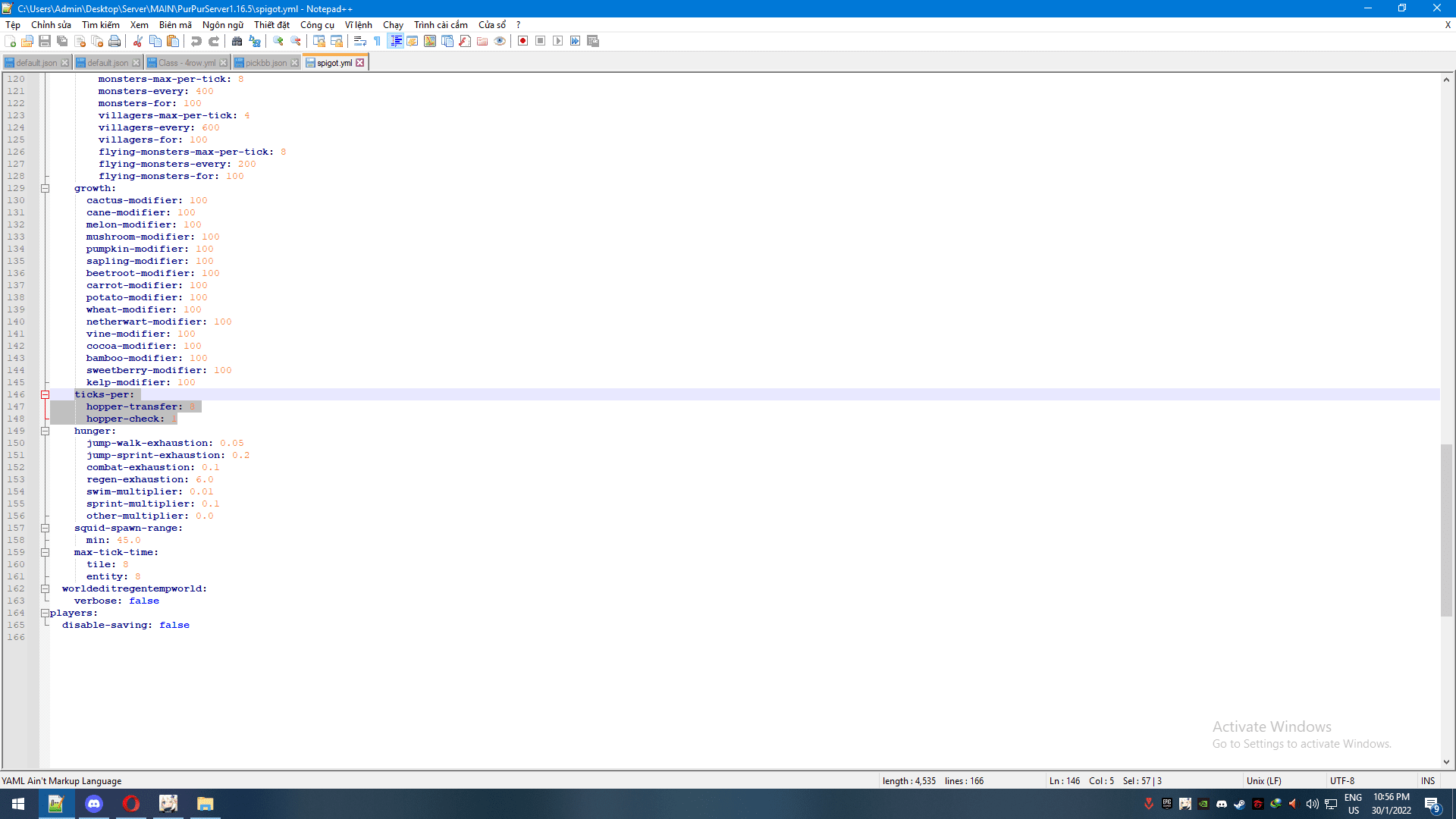The height and width of the screenshot is (819, 1456).
Task: Click the Save file toolbar icon
Action: click(x=45, y=41)
